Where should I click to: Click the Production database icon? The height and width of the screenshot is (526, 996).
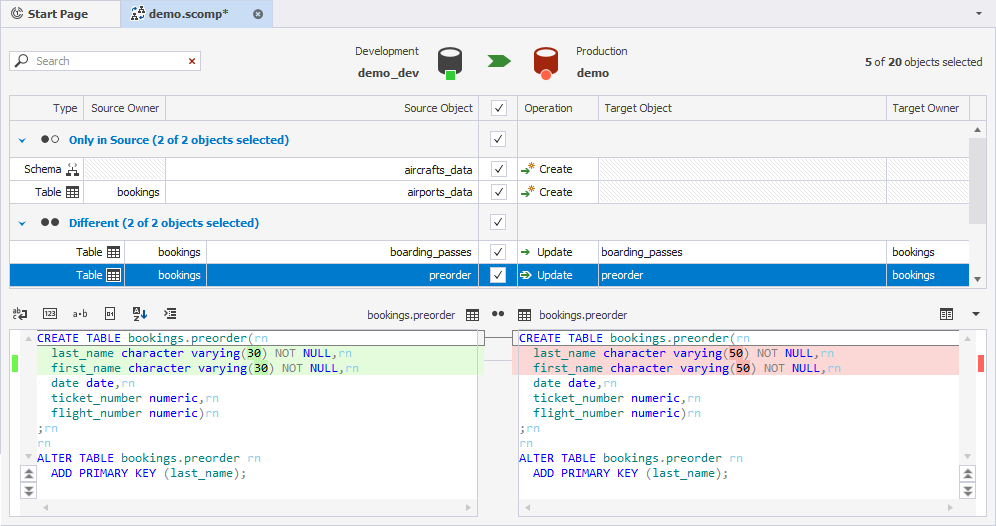tap(546, 64)
